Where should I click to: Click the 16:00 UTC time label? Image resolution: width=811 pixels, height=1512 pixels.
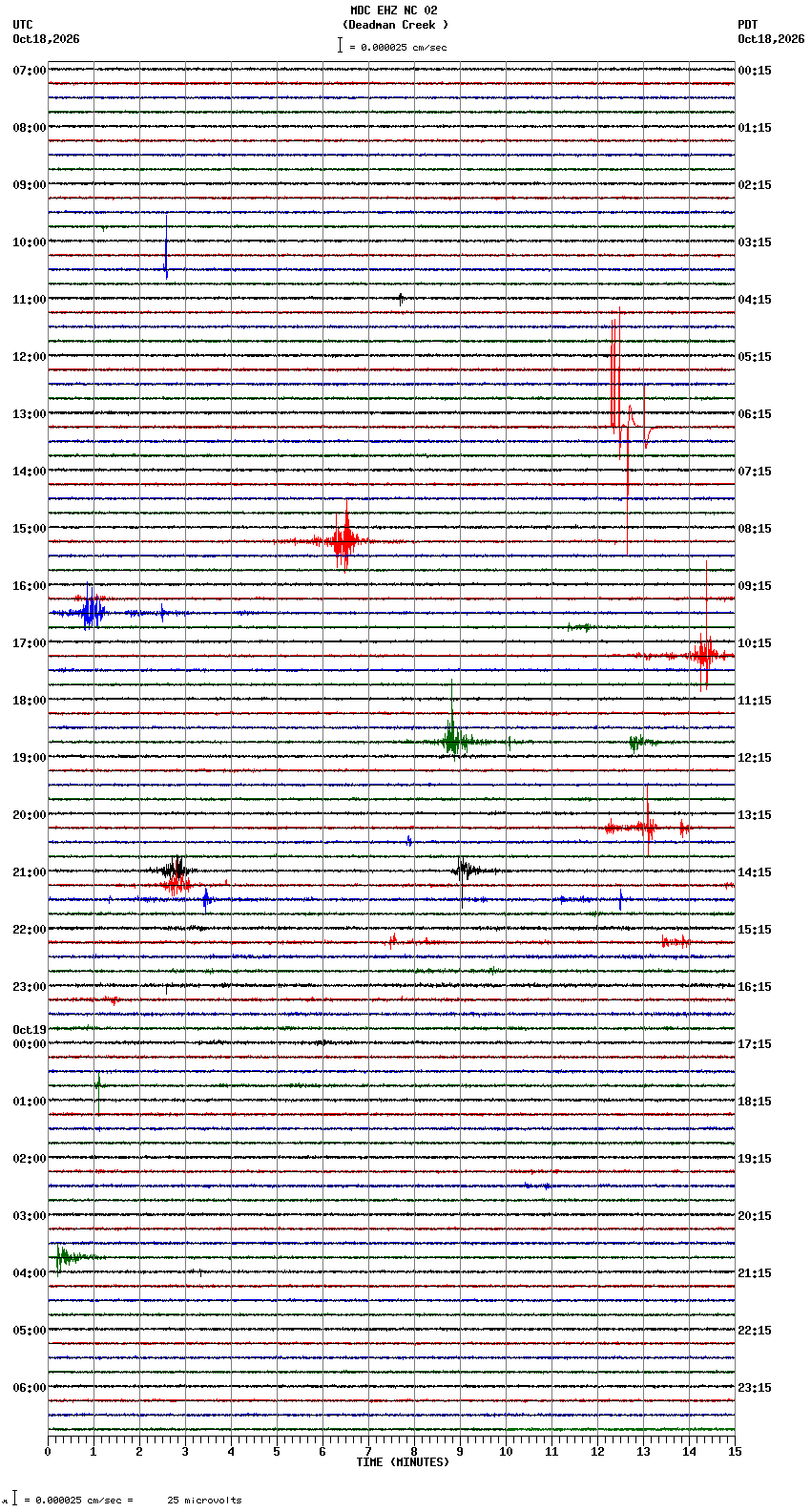click(x=30, y=586)
